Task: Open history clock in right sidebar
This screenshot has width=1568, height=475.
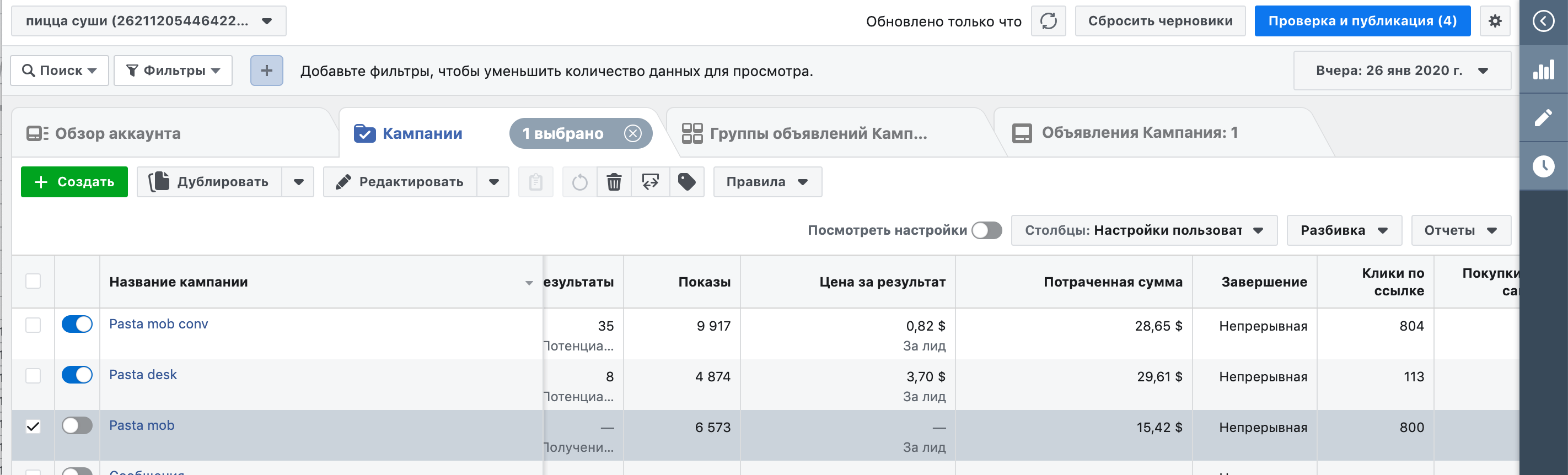Action: tap(1543, 166)
